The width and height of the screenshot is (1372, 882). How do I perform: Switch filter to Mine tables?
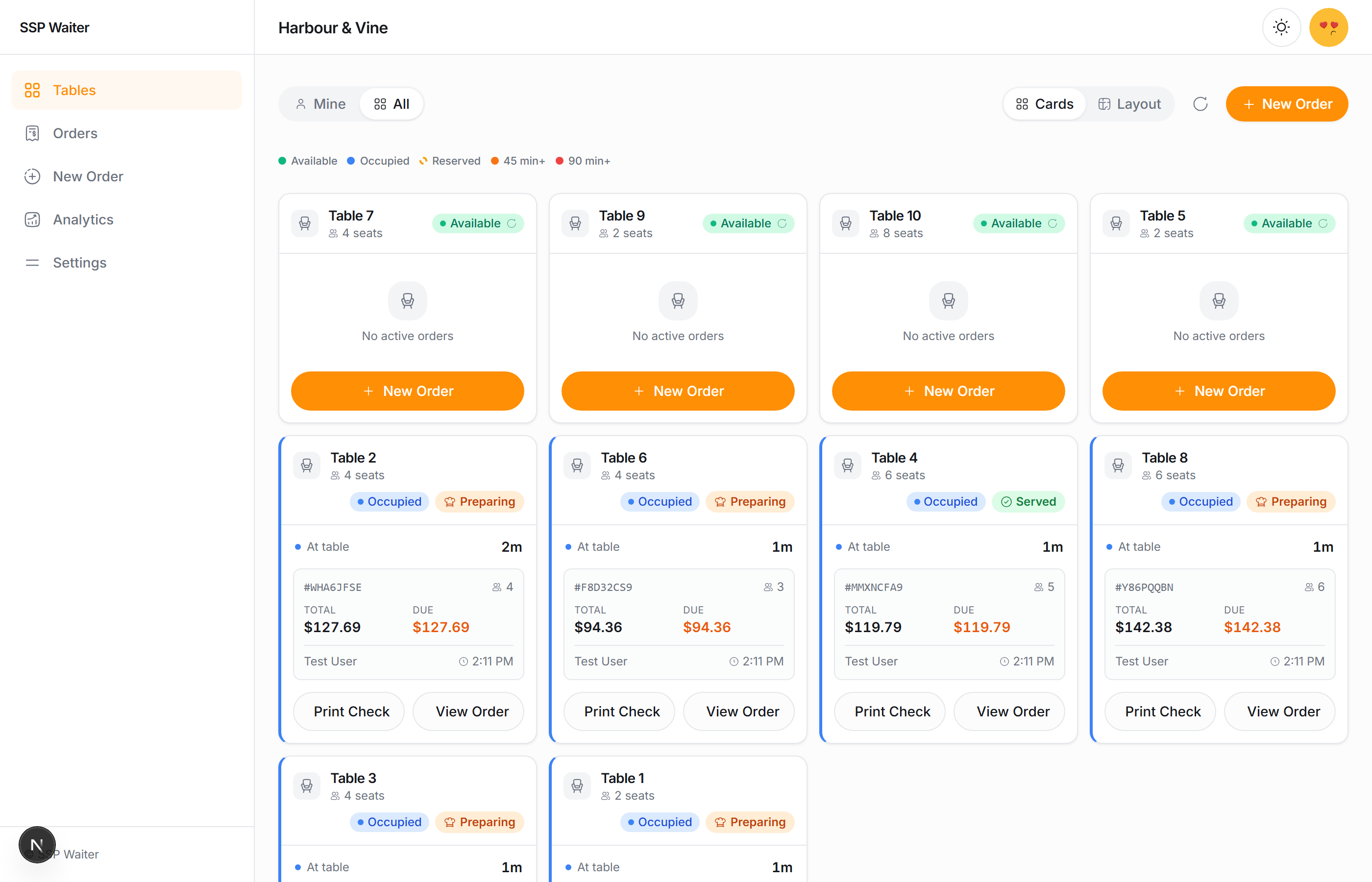point(320,104)
